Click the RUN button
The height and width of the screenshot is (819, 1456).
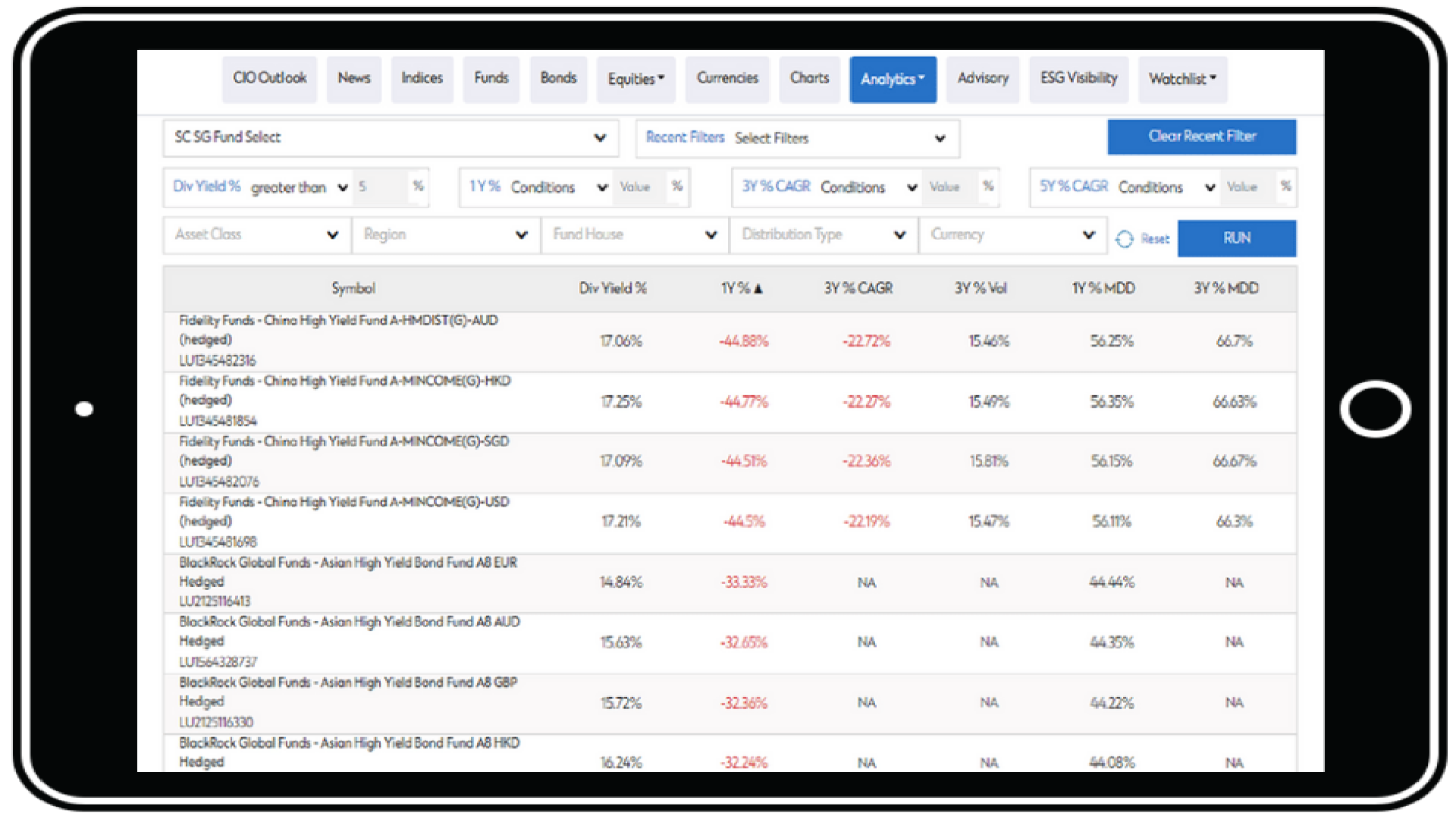pos(1236,238)
